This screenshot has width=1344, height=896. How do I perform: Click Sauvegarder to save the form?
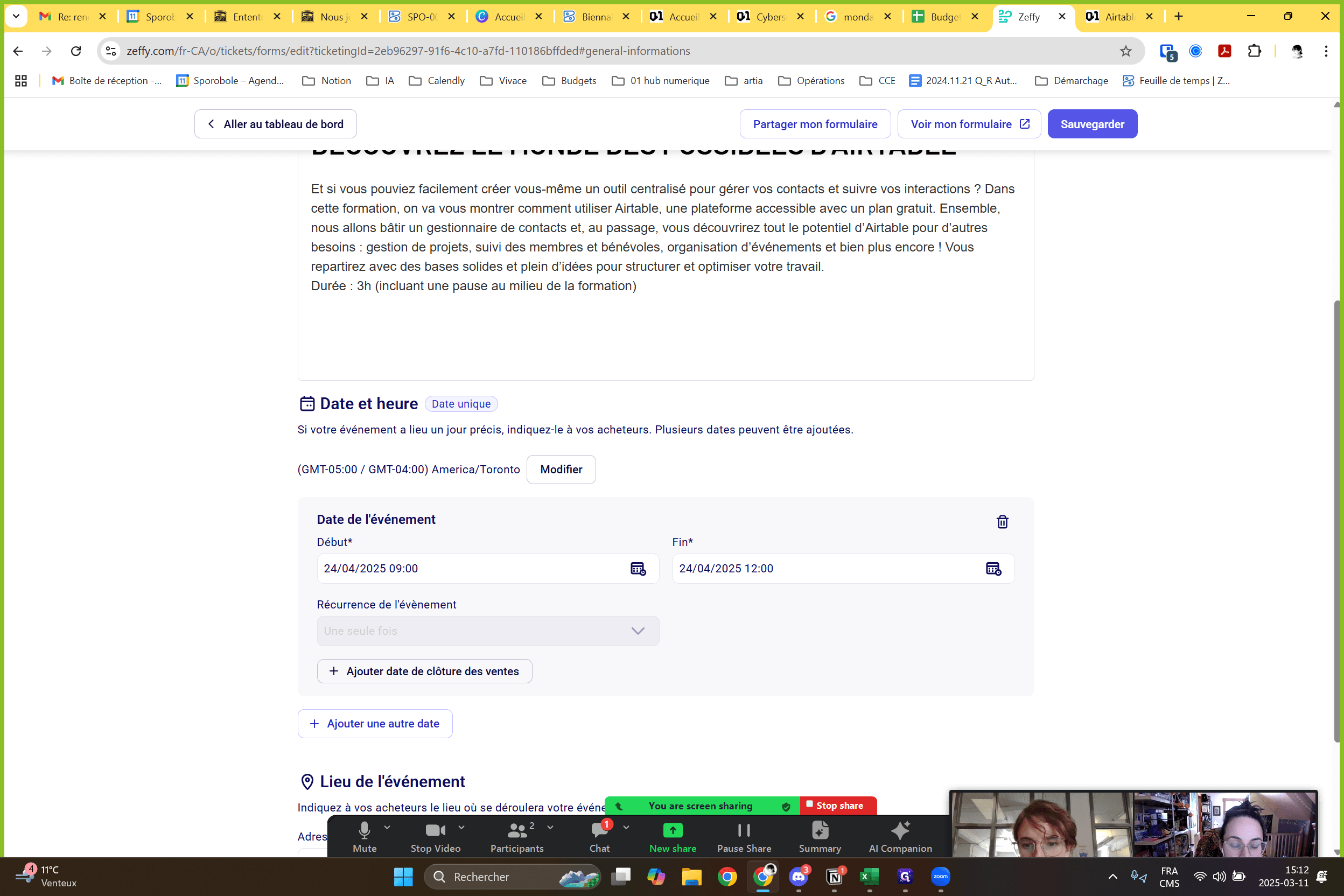[1092, 124]
